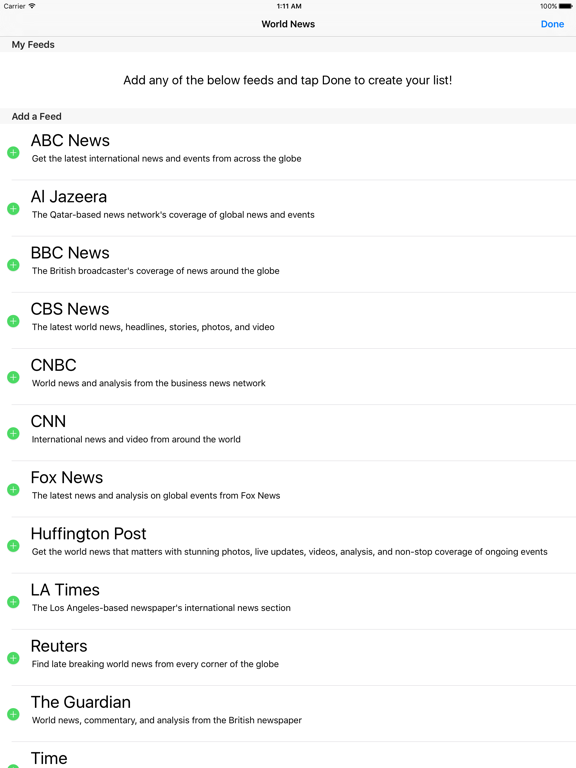Click the My Feeds section header

(x=33, y=45)
